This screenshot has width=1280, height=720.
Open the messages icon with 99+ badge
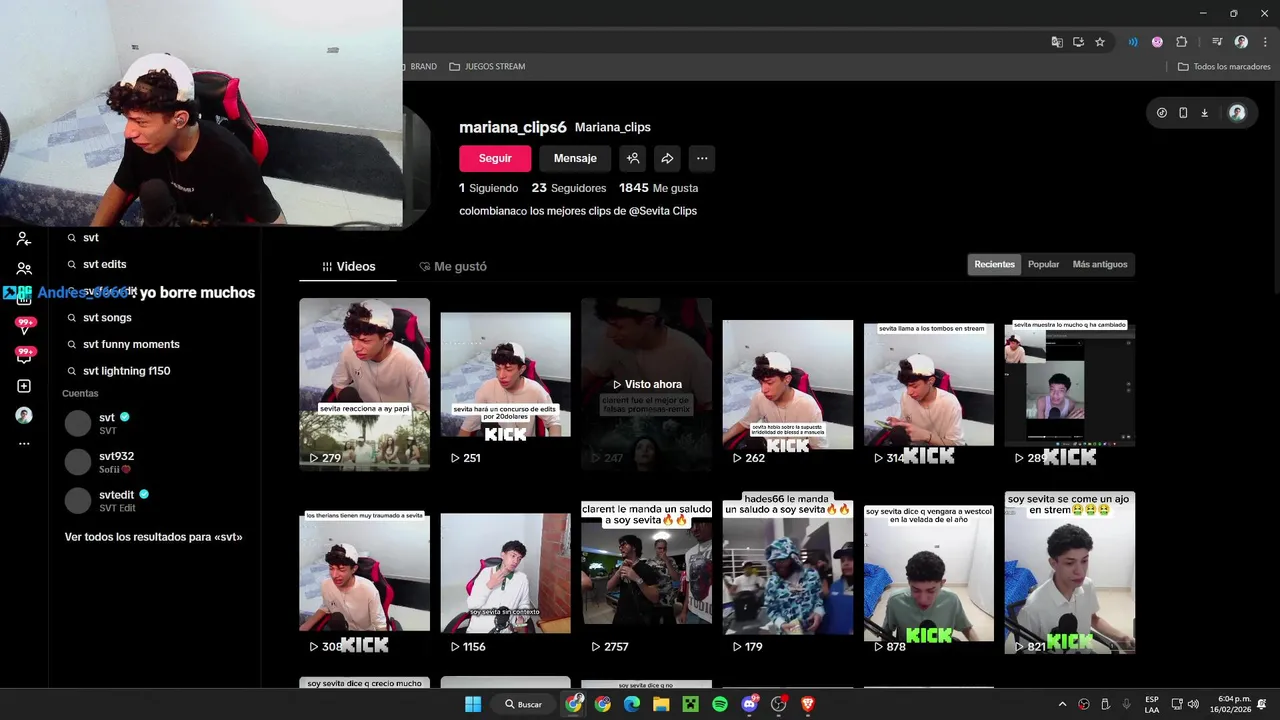25,355
